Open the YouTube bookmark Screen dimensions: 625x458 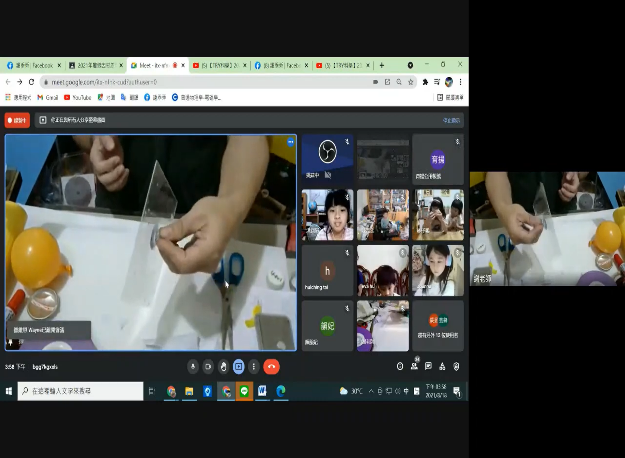coord(78,97)
